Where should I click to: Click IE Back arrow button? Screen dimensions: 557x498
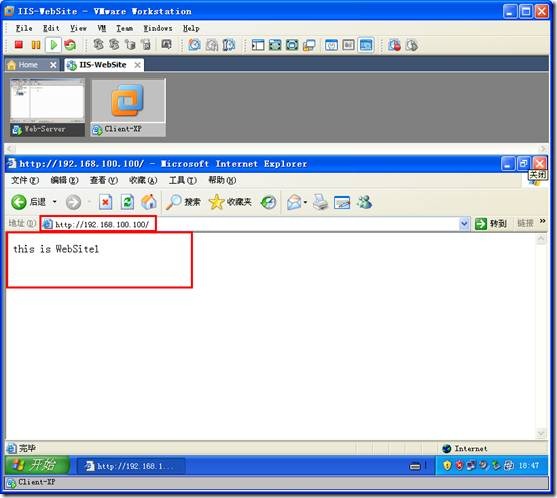19,202
